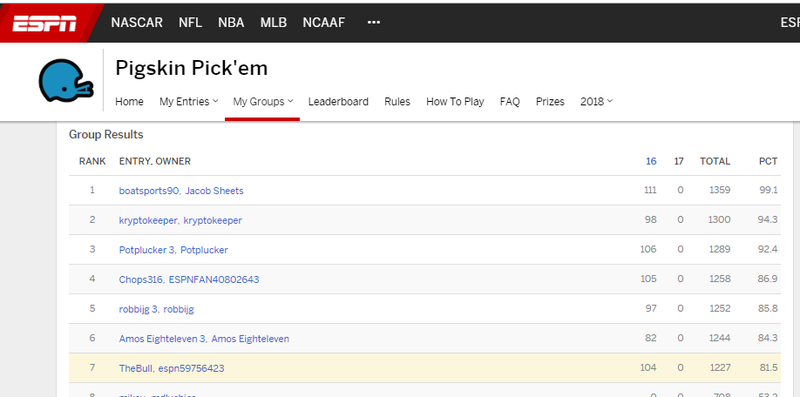Click week 16 score 111
800x397 pixels.
tap(650, 190)
